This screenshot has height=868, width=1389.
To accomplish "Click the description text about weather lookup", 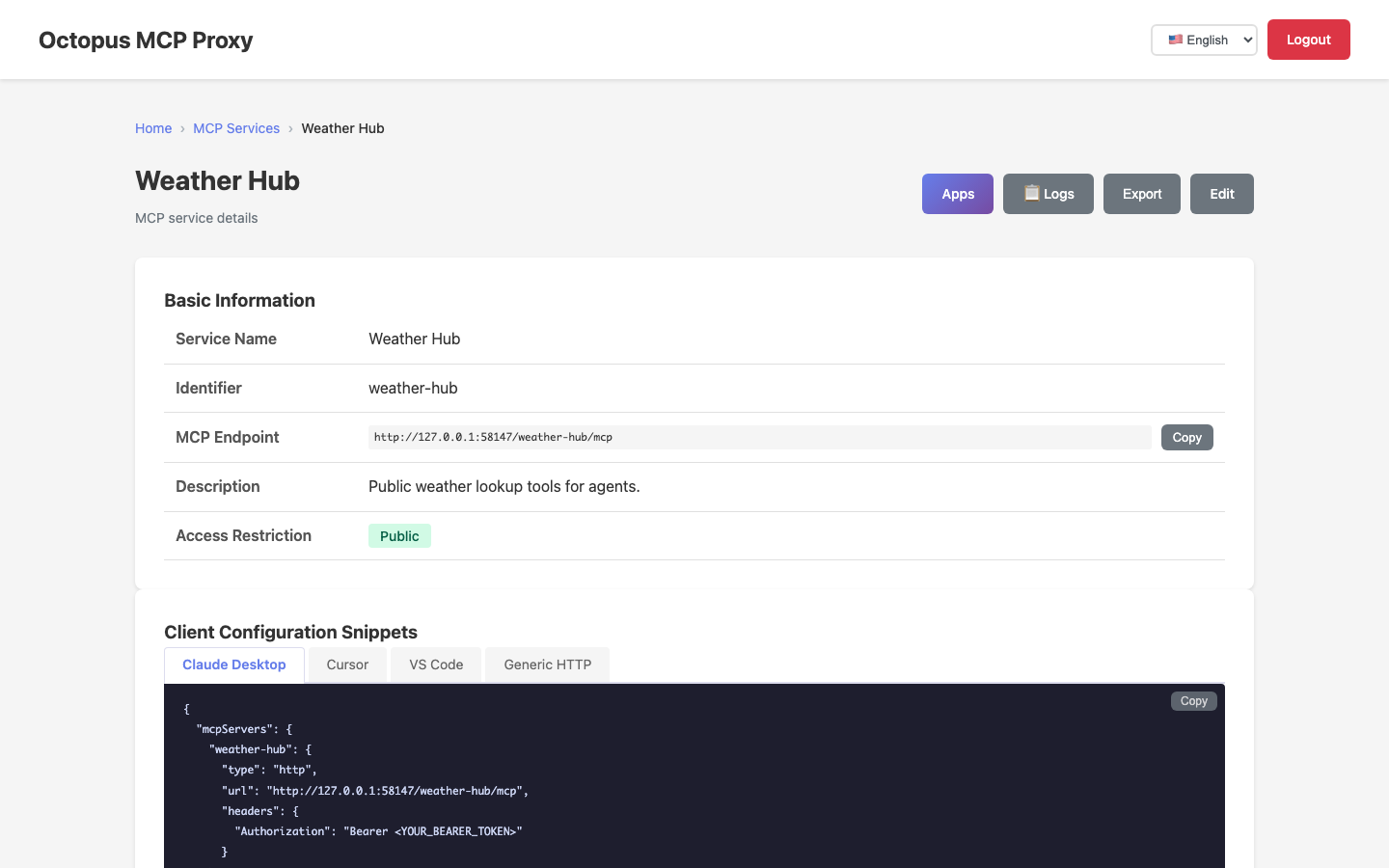I will click(x=504, y=486).
